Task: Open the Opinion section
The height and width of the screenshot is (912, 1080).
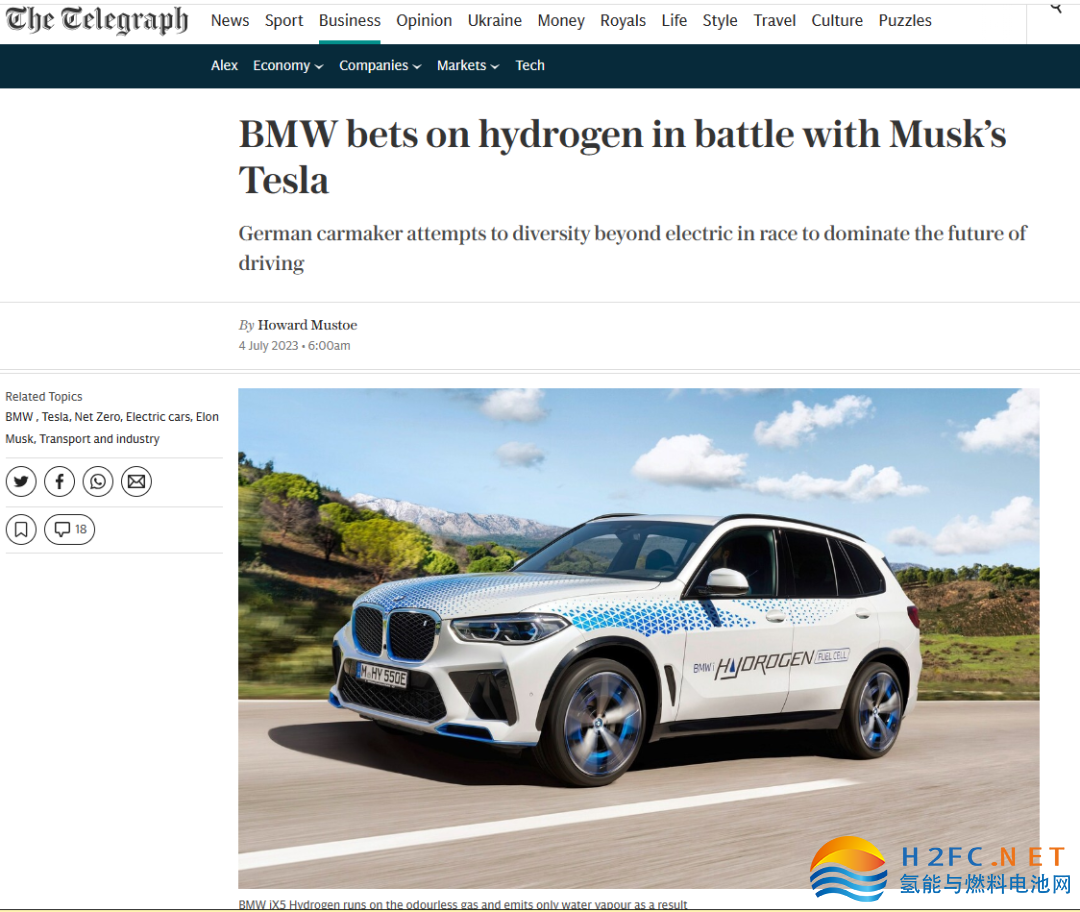Action: pyautogui.click(x=424, y=21)
